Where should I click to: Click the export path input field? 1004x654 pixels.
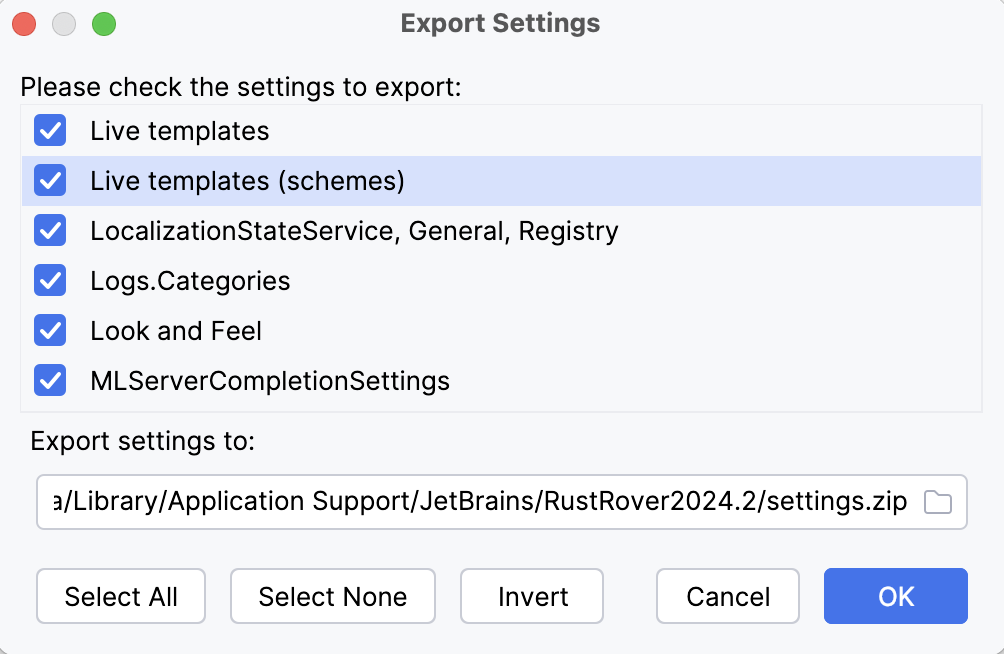(x=450, y=501)
